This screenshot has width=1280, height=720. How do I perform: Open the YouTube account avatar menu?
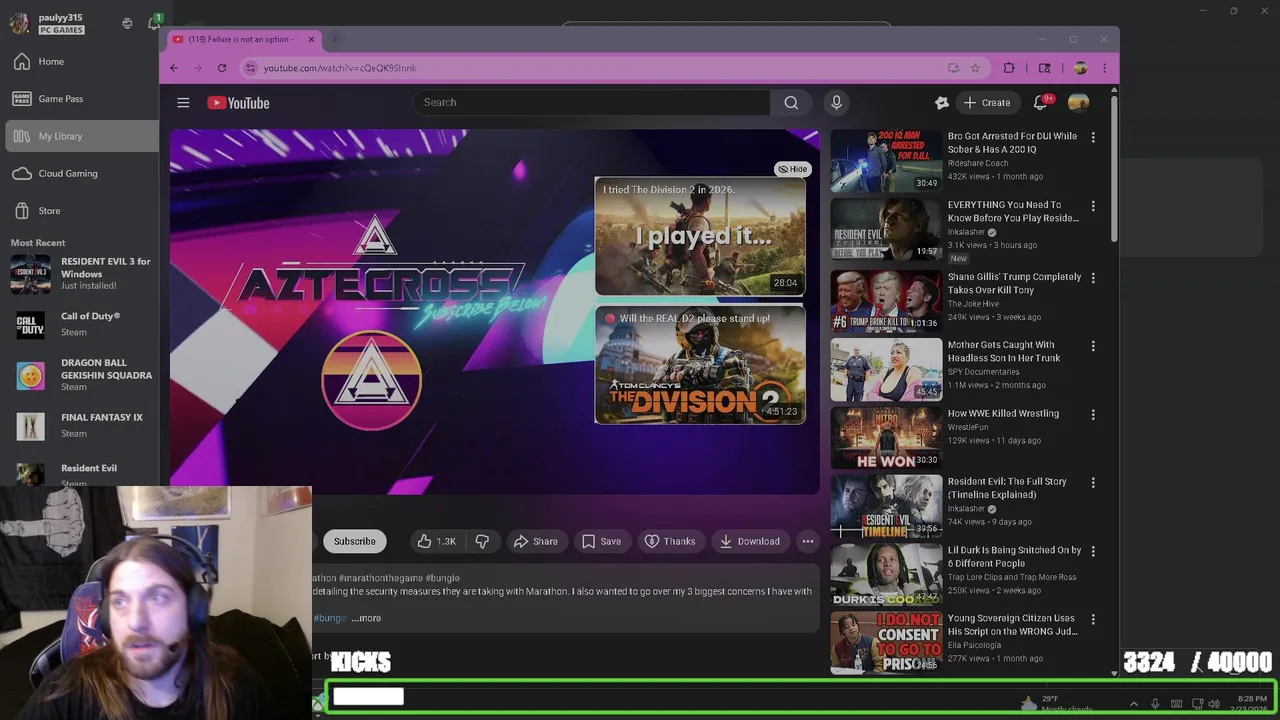(1078, 102)
